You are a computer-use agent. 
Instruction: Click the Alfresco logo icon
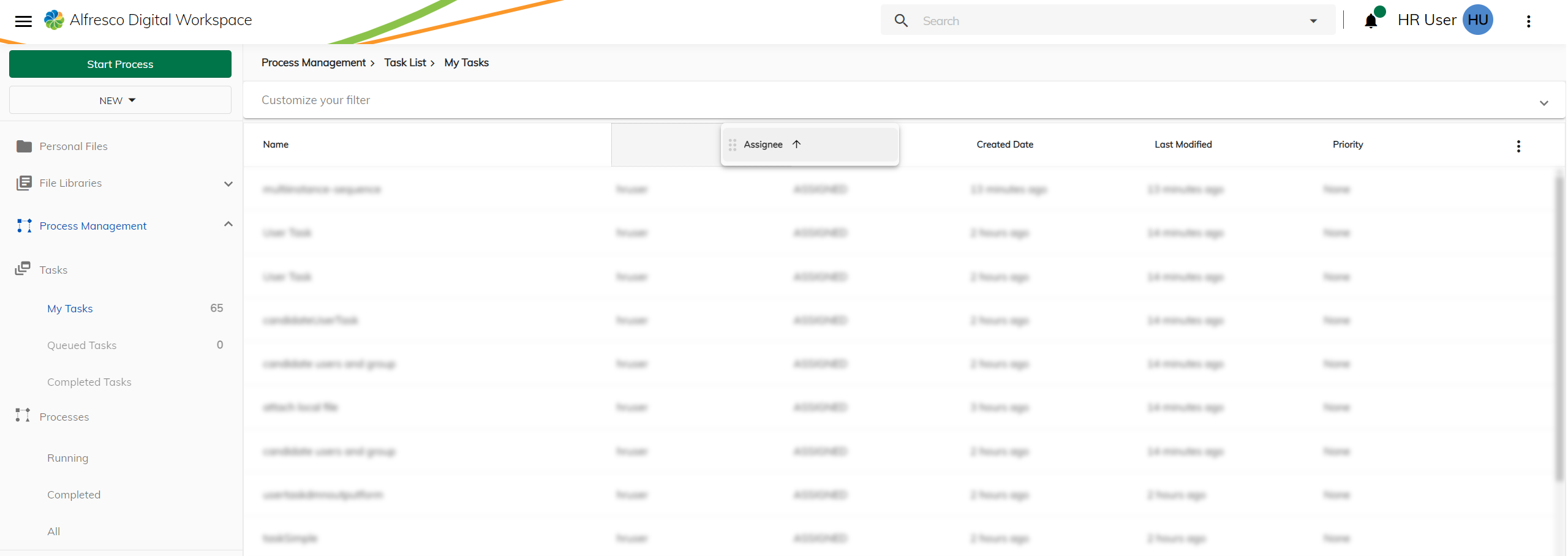[x=54, y=20]
